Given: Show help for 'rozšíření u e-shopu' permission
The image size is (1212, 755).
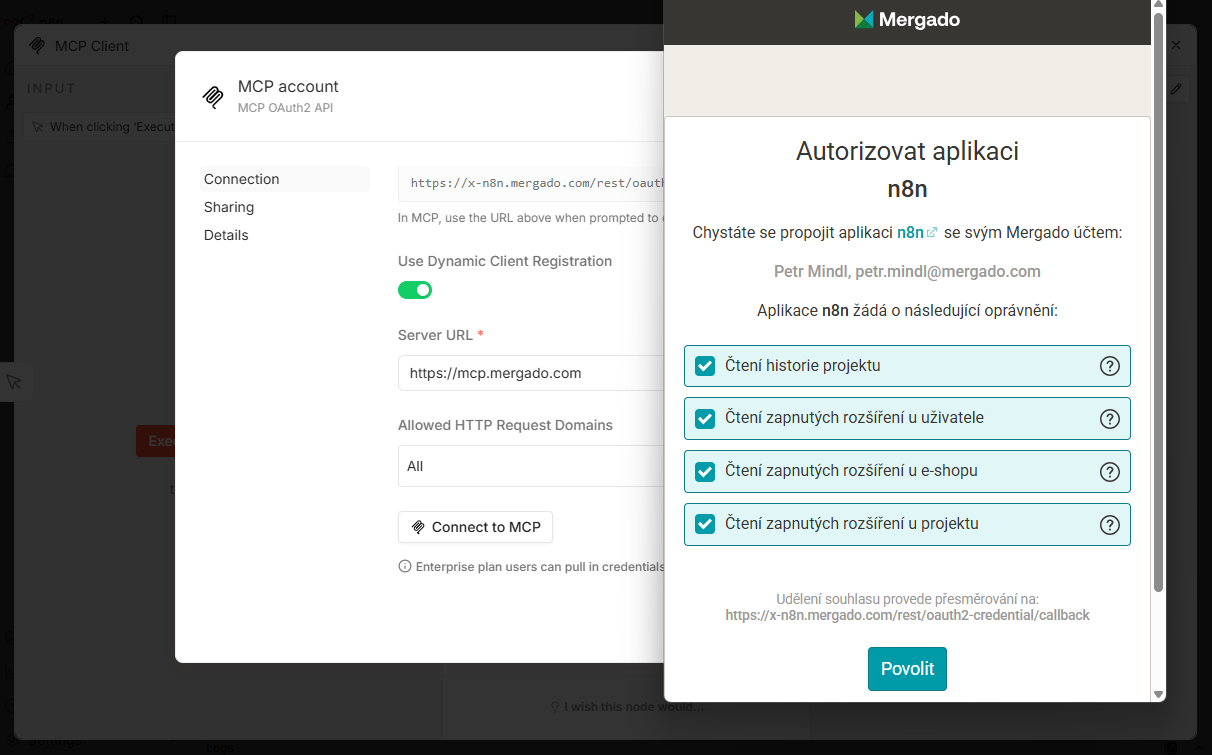Looking at the screenshot, I should [1109, 472].
